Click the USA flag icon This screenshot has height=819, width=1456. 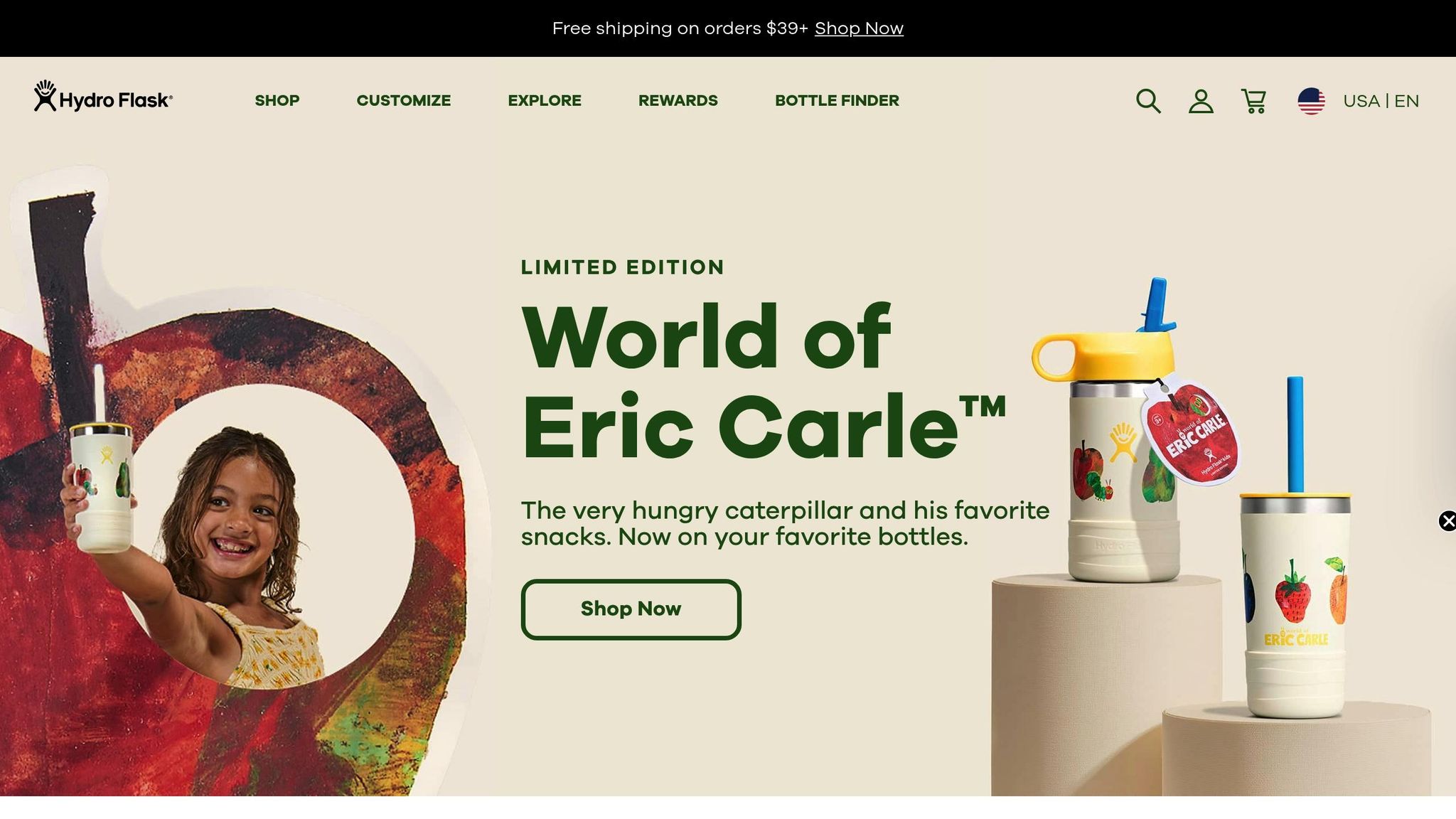(x=1311, y=101)
